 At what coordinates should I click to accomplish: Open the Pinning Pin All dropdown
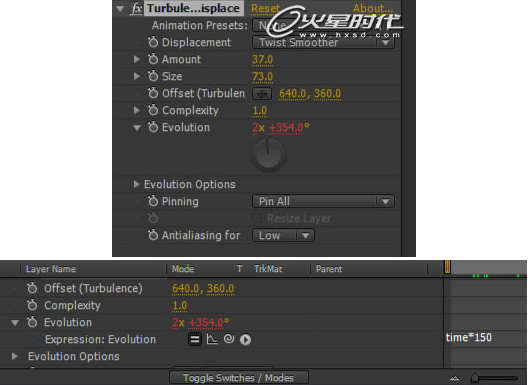pos(323,201)
